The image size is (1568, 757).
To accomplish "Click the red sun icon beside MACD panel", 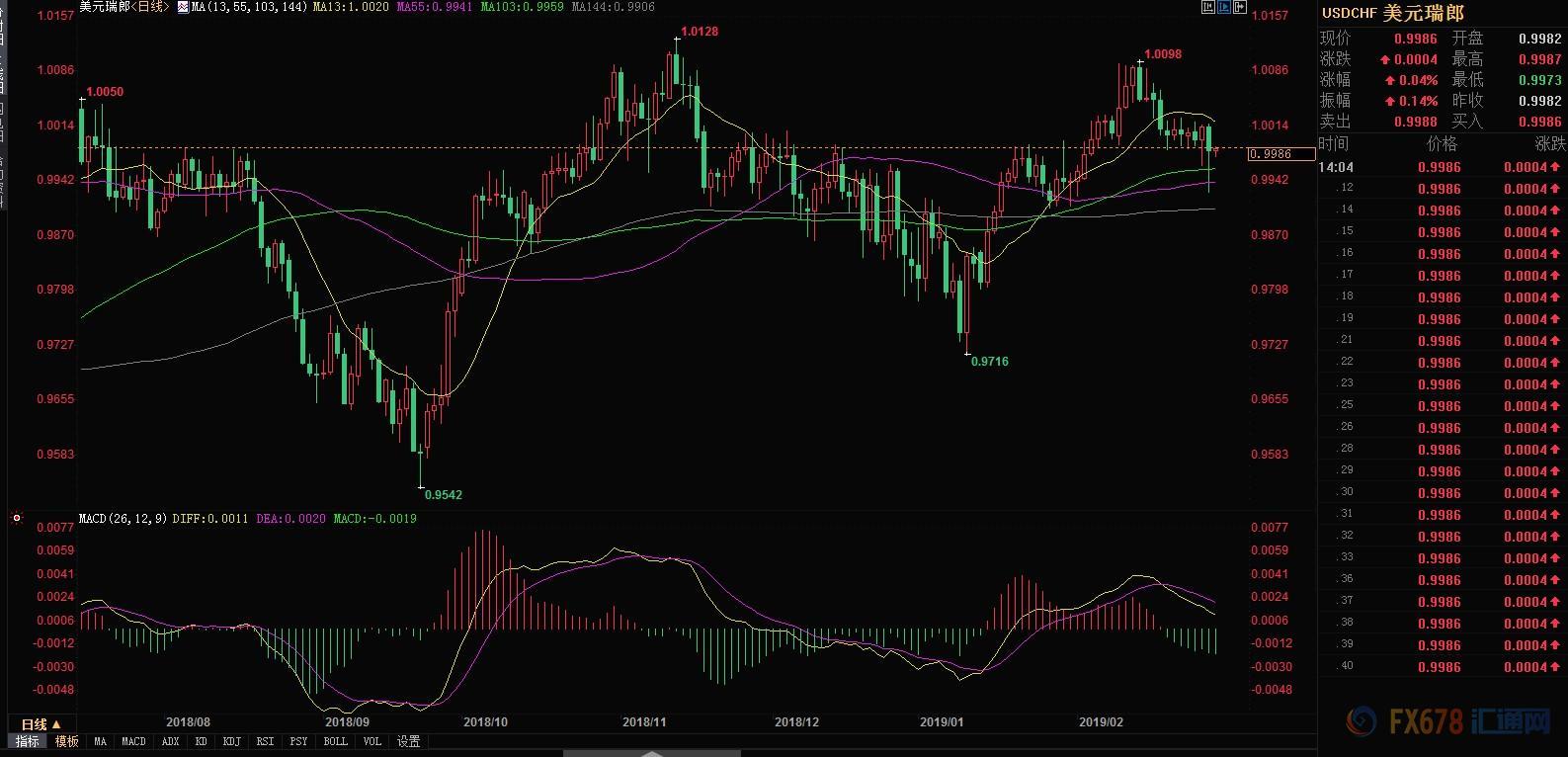I will 17,518.
